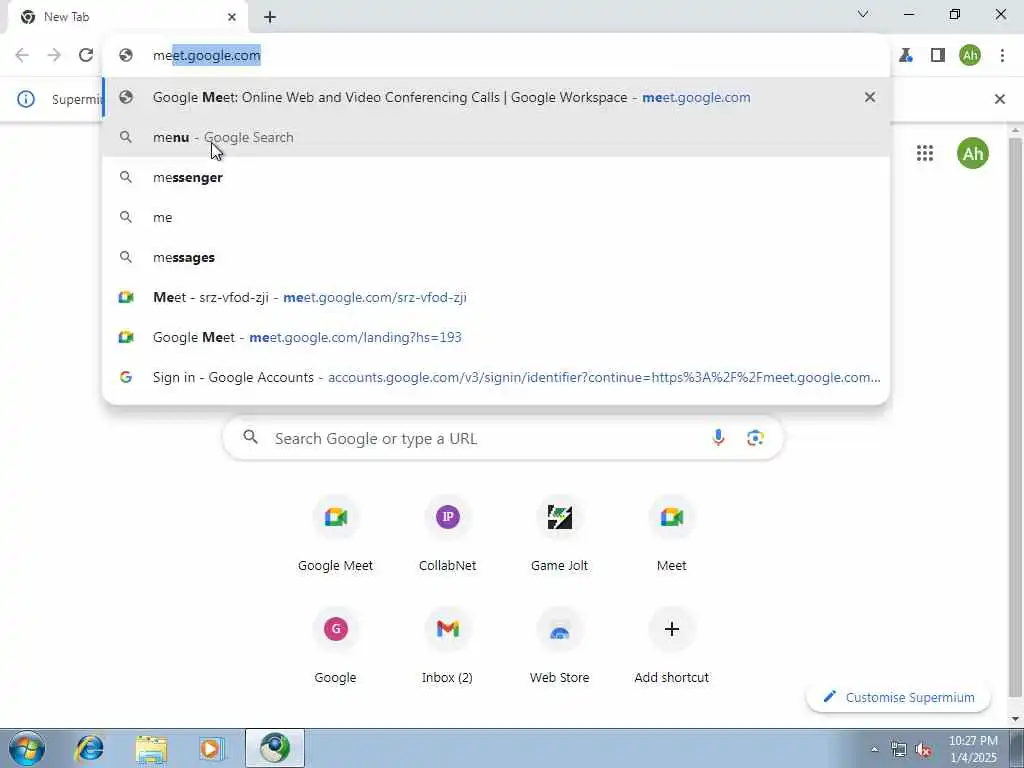This screenshot has width=1024, height=768.
Task: Choose the 'menu' Google Search suggestion
Action: pyautogui.click(x=496, y=137)
